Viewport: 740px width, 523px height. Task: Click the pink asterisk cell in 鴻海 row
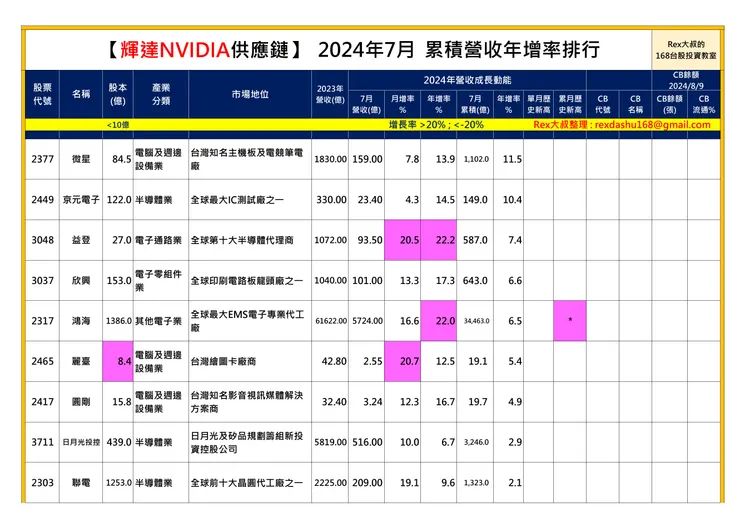[x=570, y=321]
